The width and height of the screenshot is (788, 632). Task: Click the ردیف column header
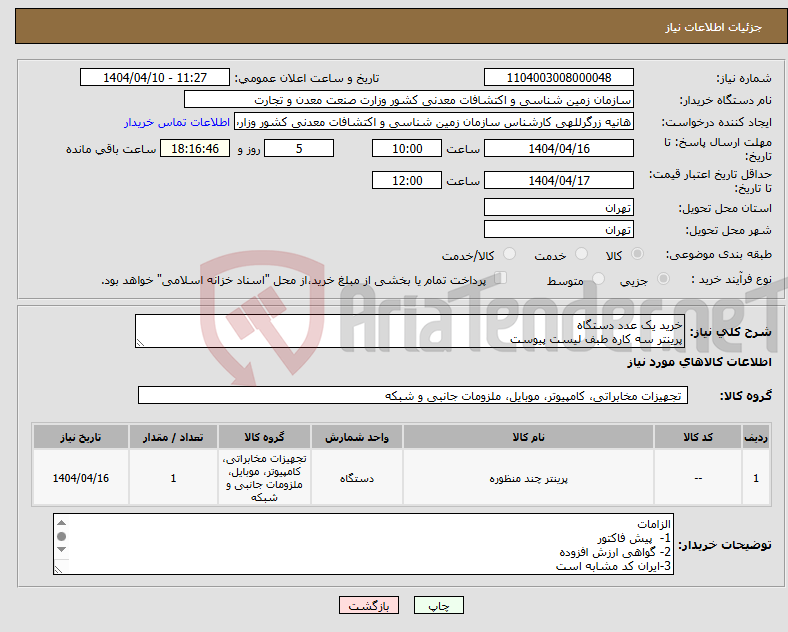tap(756, 437)
